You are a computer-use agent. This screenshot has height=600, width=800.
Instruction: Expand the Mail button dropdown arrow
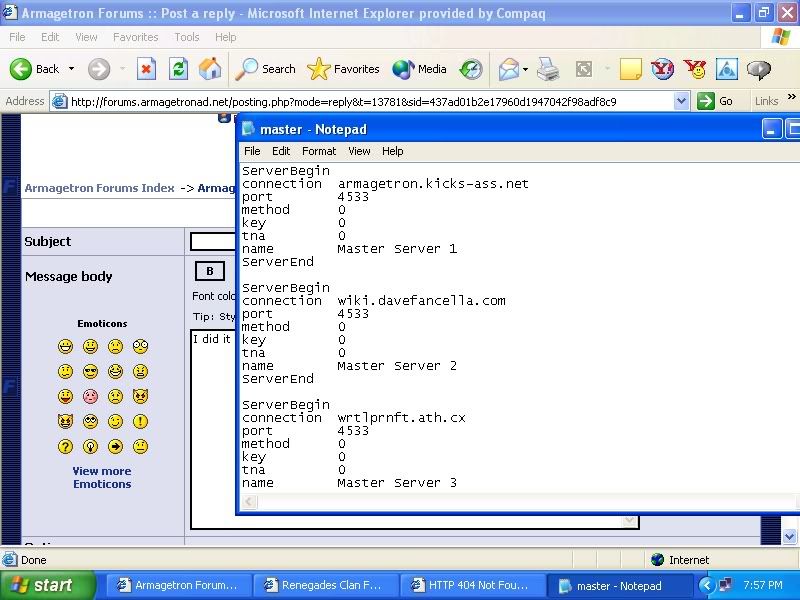[525, 69]
